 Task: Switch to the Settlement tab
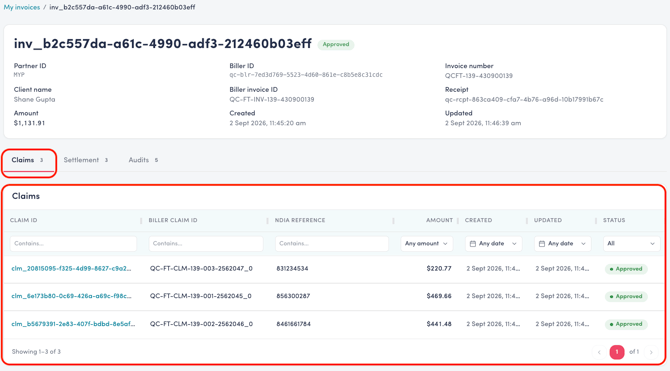[85, 160]
